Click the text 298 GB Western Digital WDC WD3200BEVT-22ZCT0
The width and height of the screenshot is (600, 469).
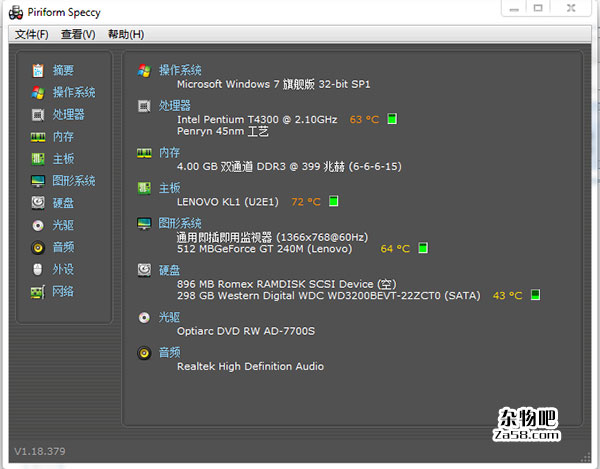point(308,296)
